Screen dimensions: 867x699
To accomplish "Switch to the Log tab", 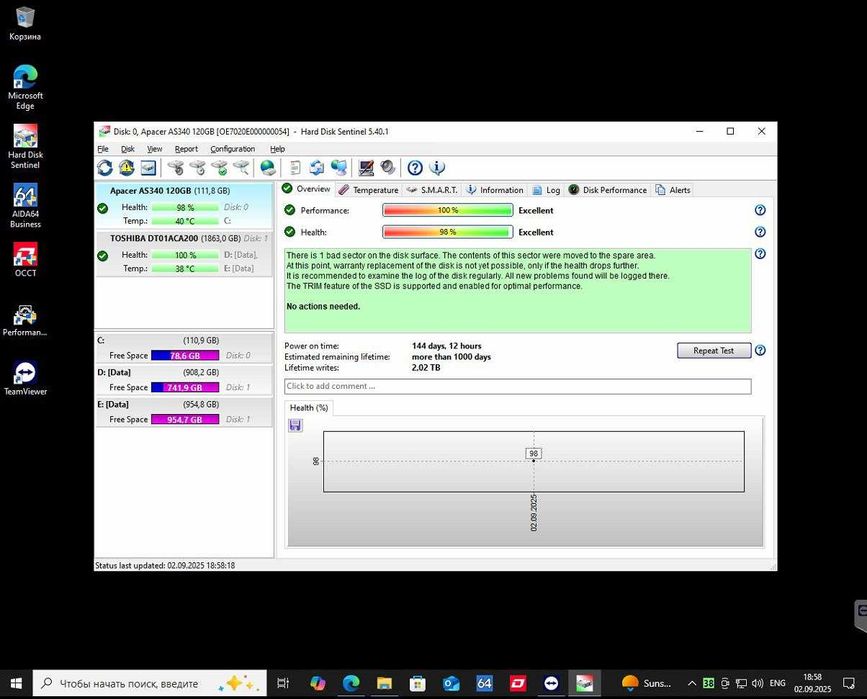I will (x=546, y=190).
